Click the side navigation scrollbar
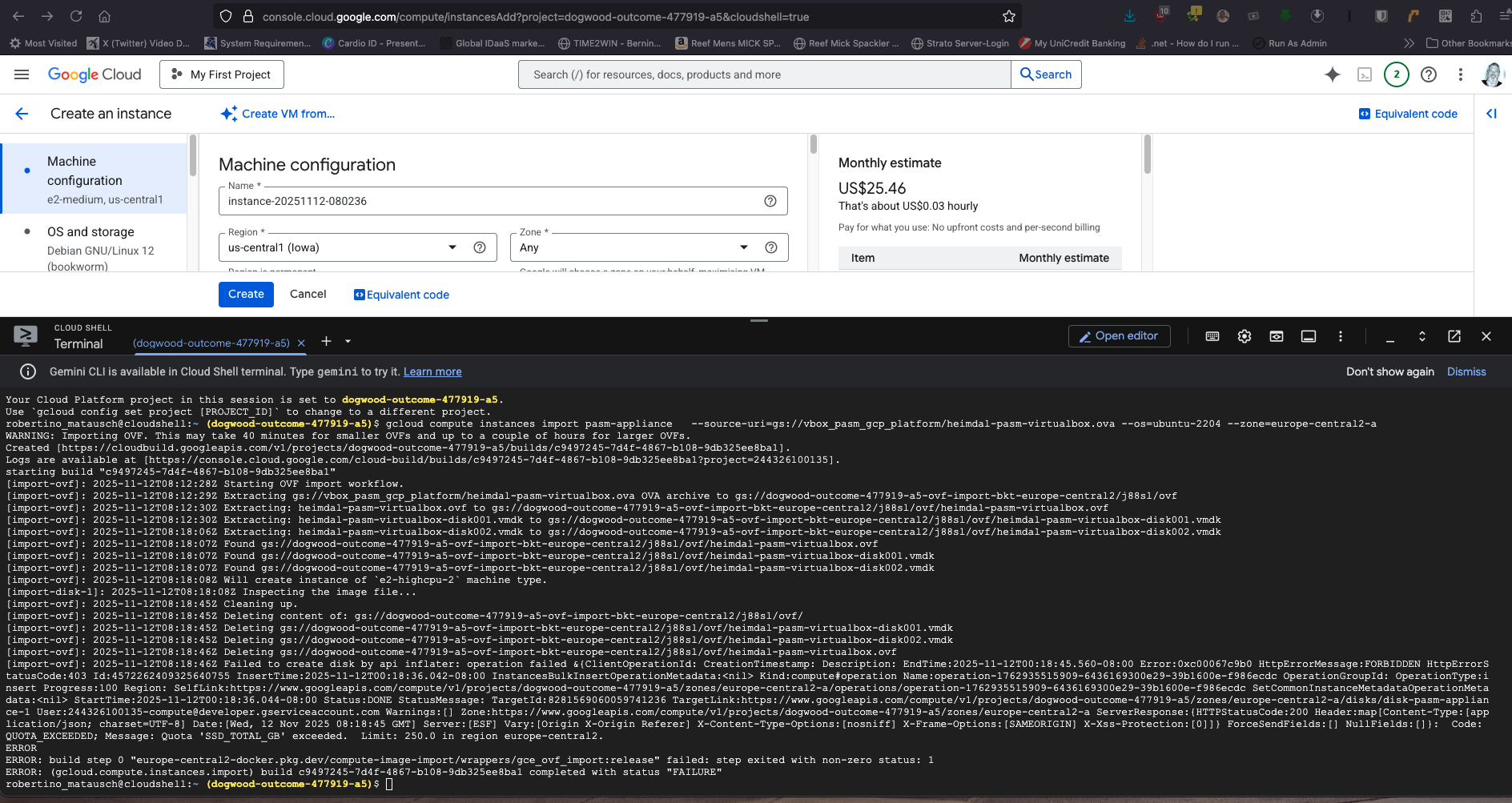1512x803 pixels. 192,155
